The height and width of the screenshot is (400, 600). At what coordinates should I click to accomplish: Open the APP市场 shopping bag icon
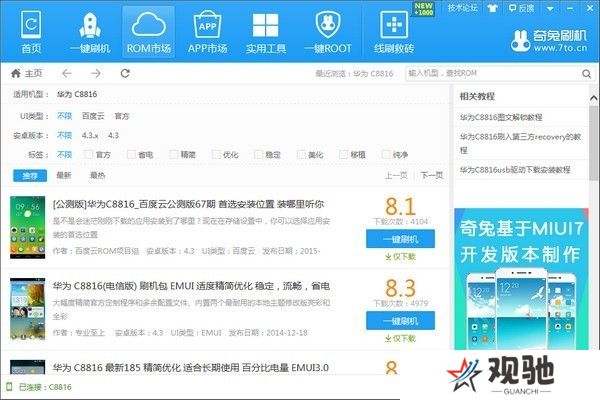point(207,32)
